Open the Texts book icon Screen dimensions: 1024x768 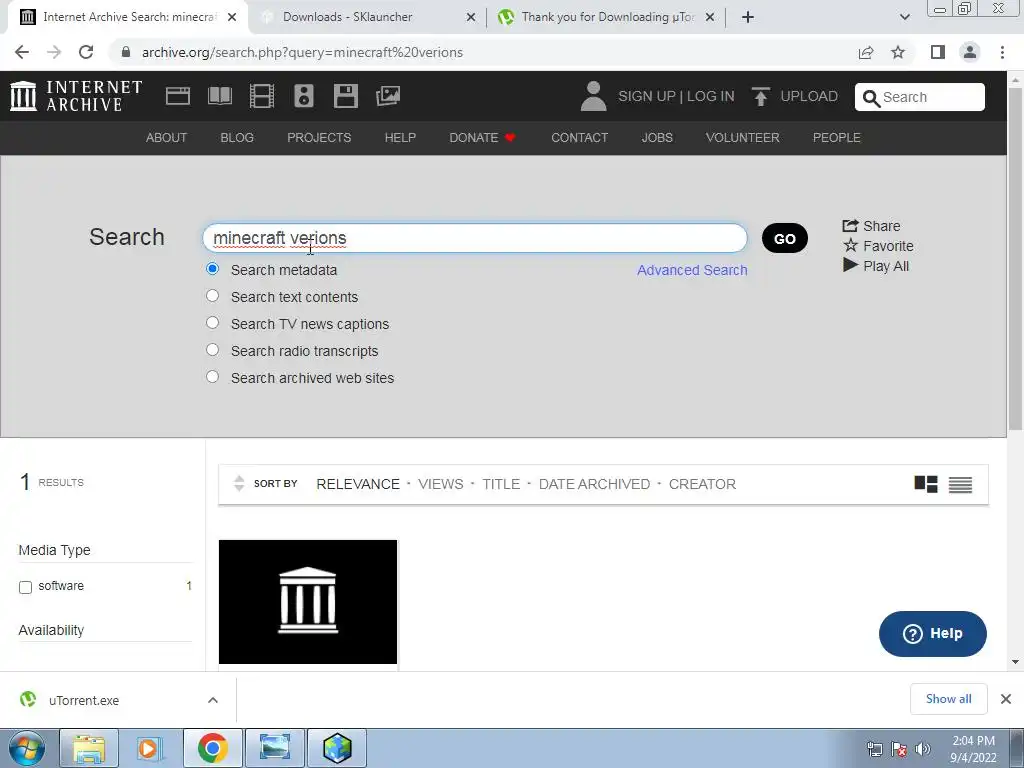click(x=219, y=96)
